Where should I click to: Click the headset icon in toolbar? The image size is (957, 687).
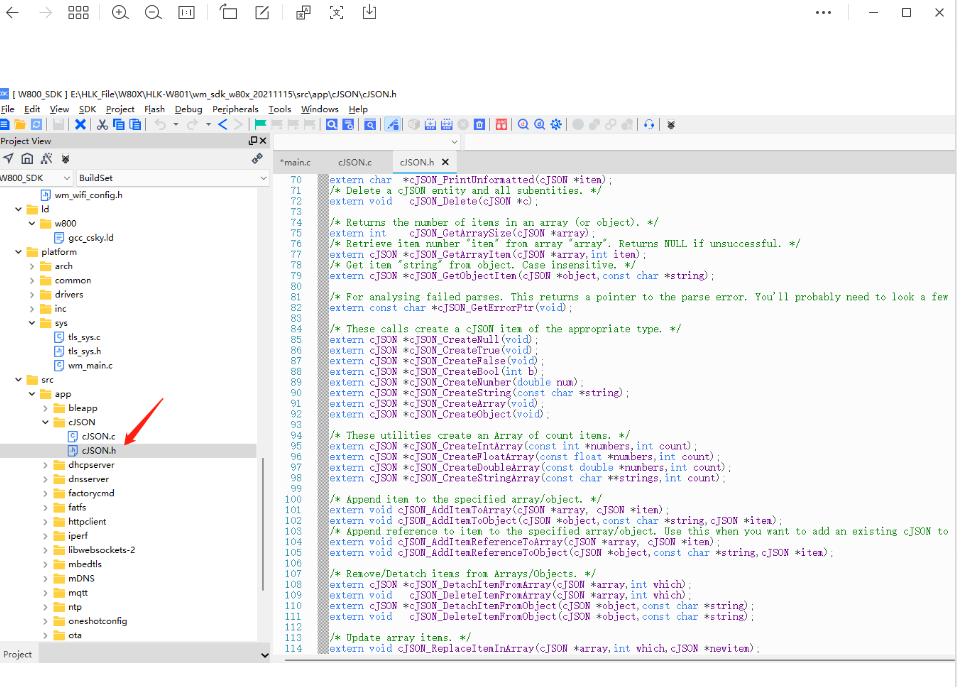pyautogui.click(x=649, y=124)
